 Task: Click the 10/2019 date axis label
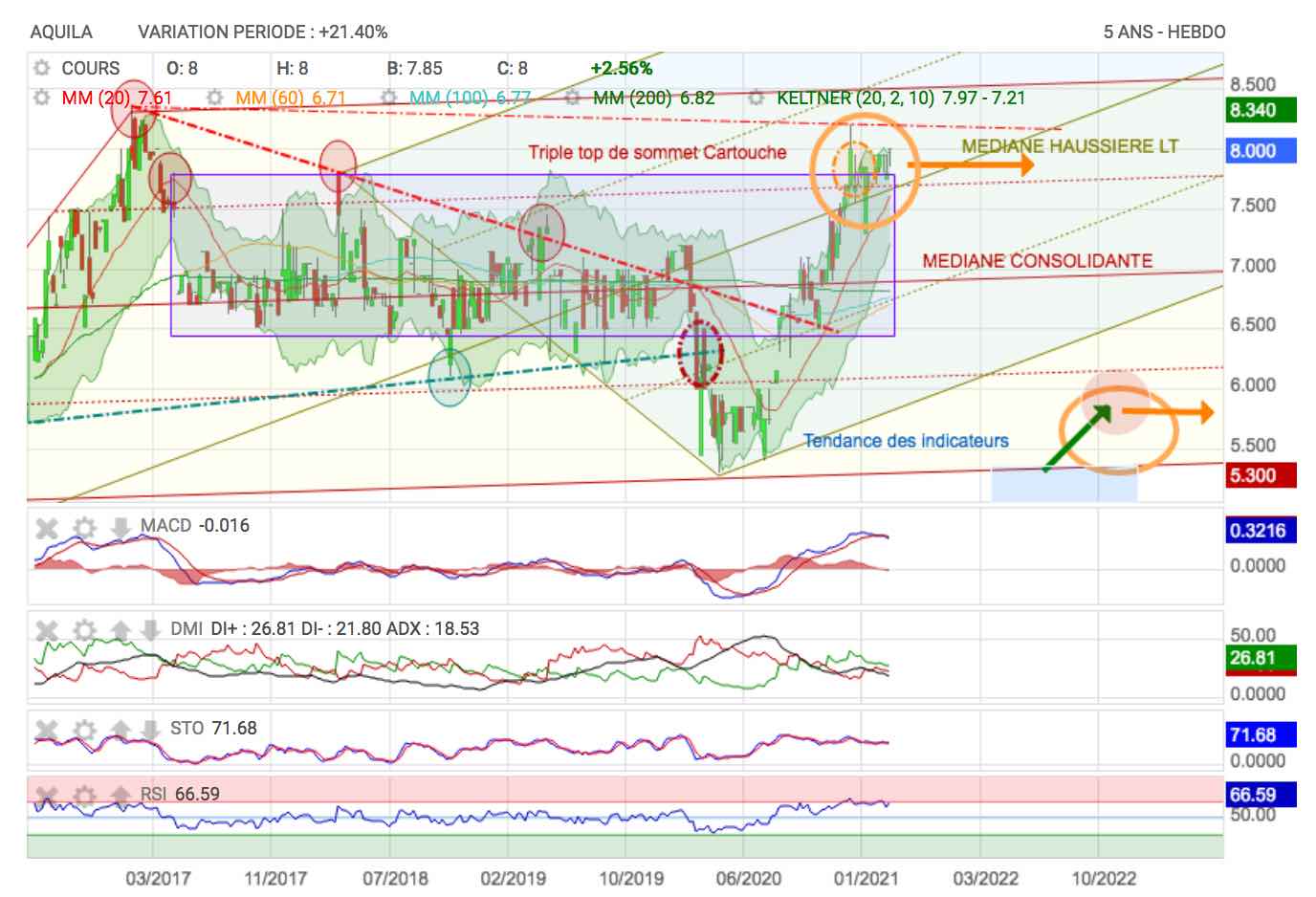coord(631,878)
